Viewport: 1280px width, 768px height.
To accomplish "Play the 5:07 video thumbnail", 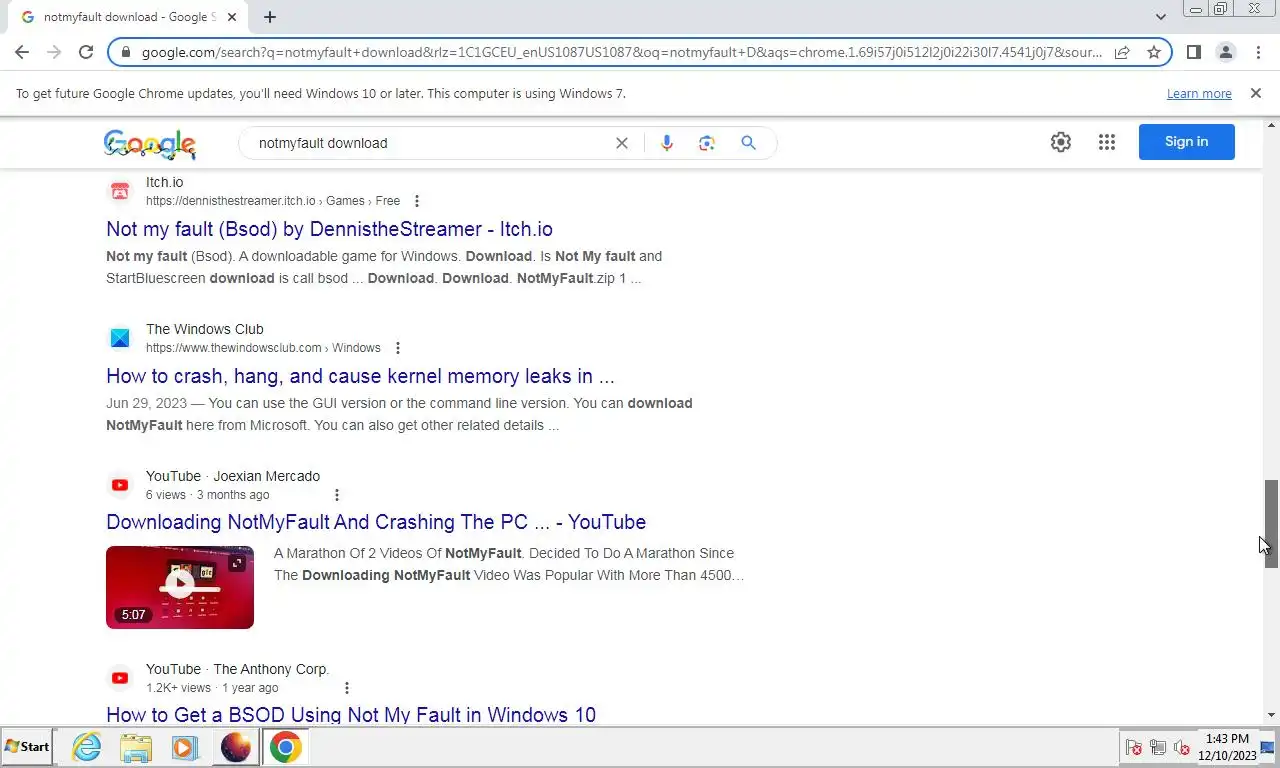I will (x=180, y=587).
